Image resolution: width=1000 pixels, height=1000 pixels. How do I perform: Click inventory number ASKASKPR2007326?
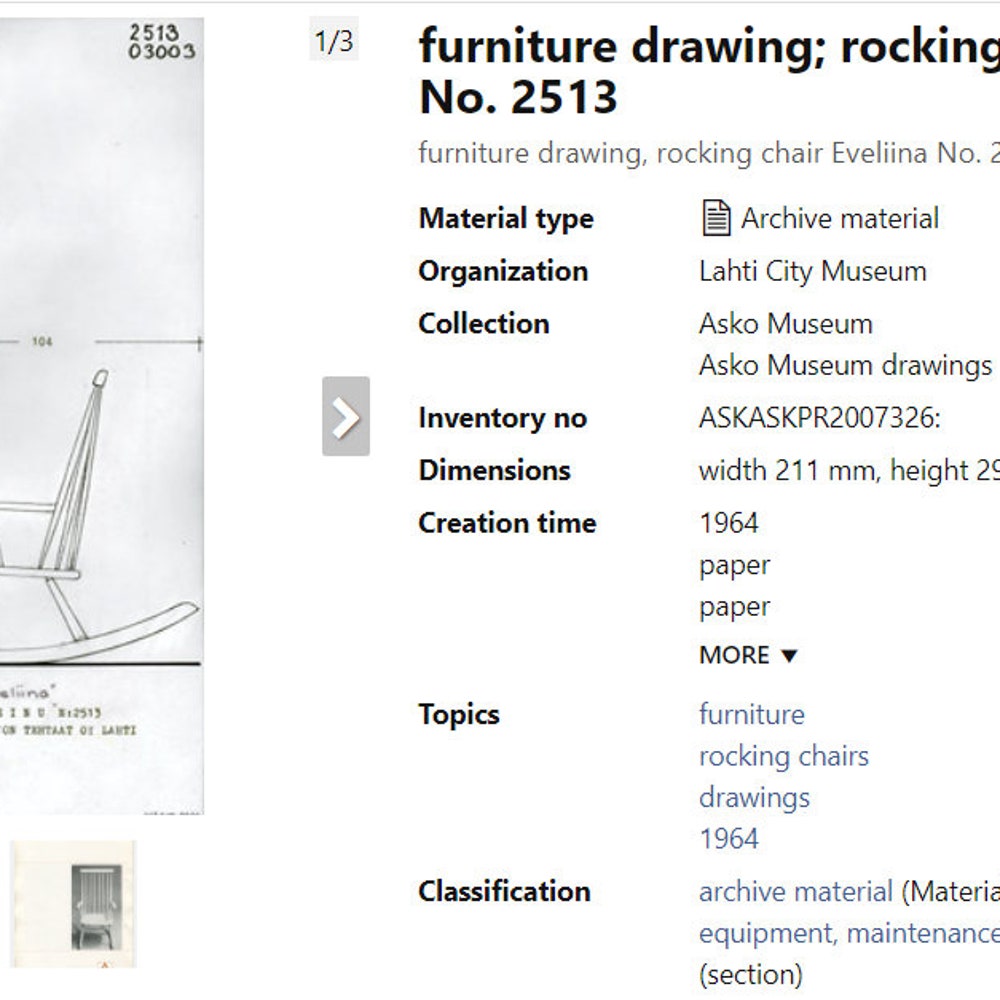(819, 418)
